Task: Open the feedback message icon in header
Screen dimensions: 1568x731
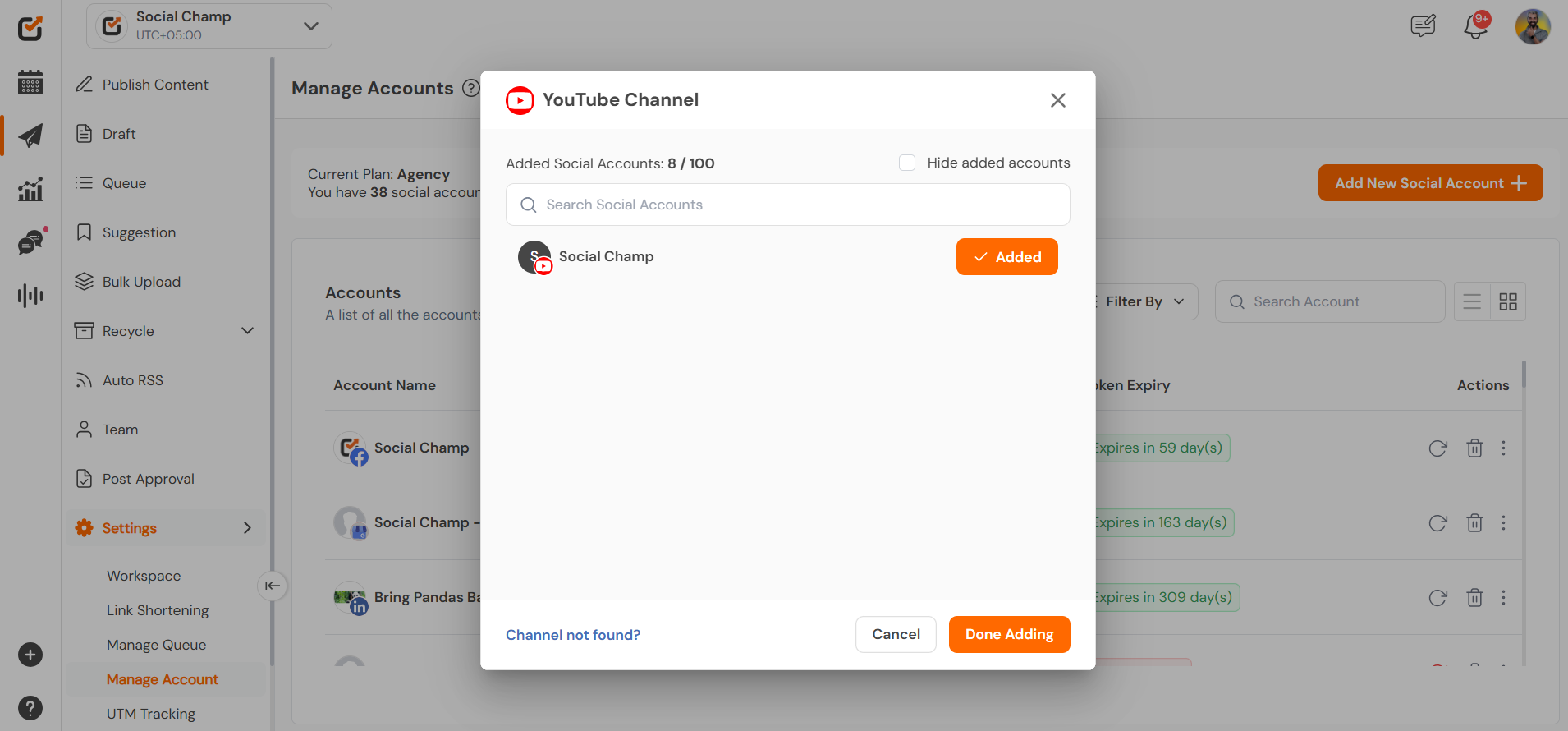Action: pyautogui.click(x=1423, y=26)
